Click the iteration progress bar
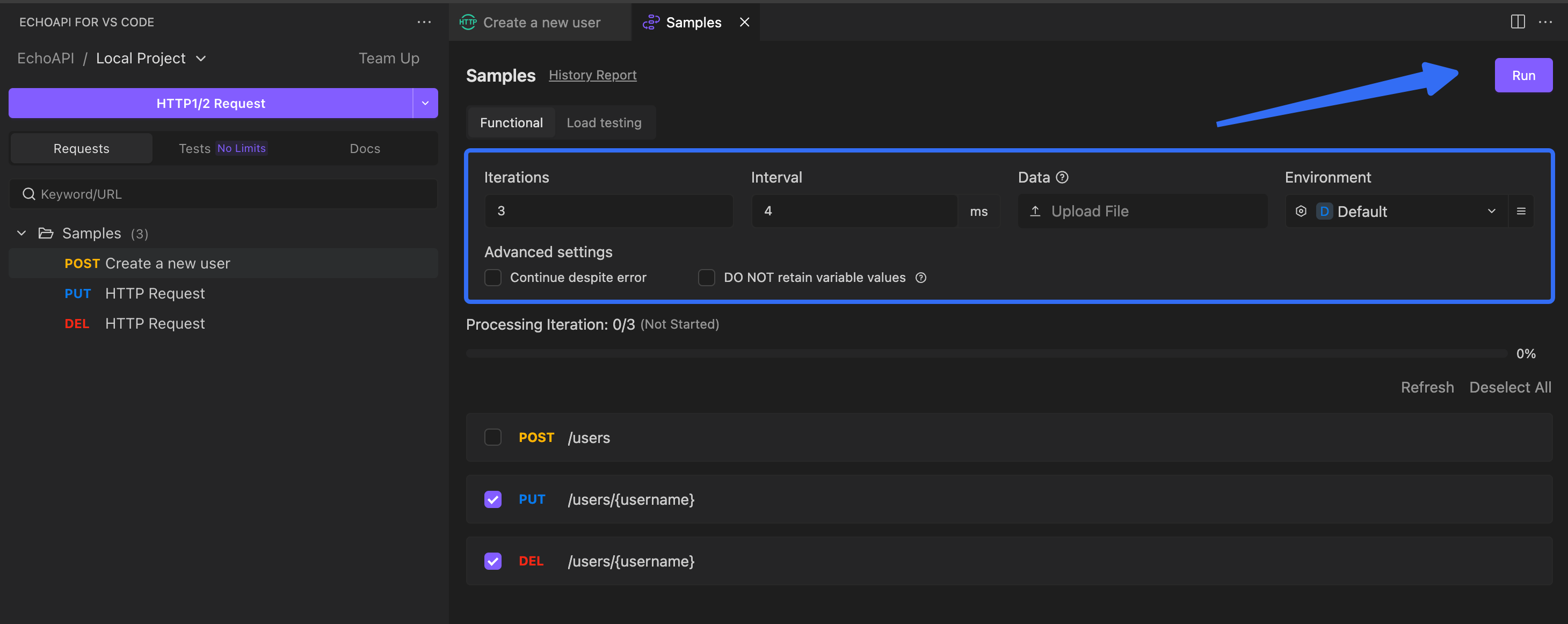This screenshot has height=624, width=1568. point(986,354)
